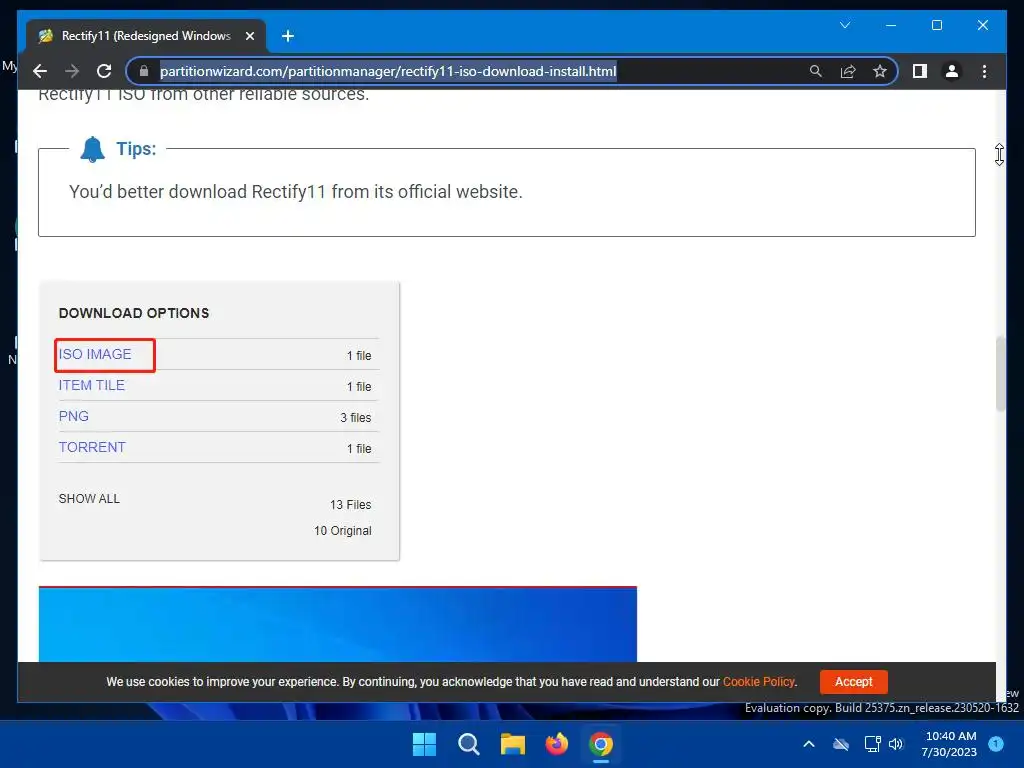1024x768 pixels.
Task: Open volume speaker tray icon
Action: click(896, 744)
